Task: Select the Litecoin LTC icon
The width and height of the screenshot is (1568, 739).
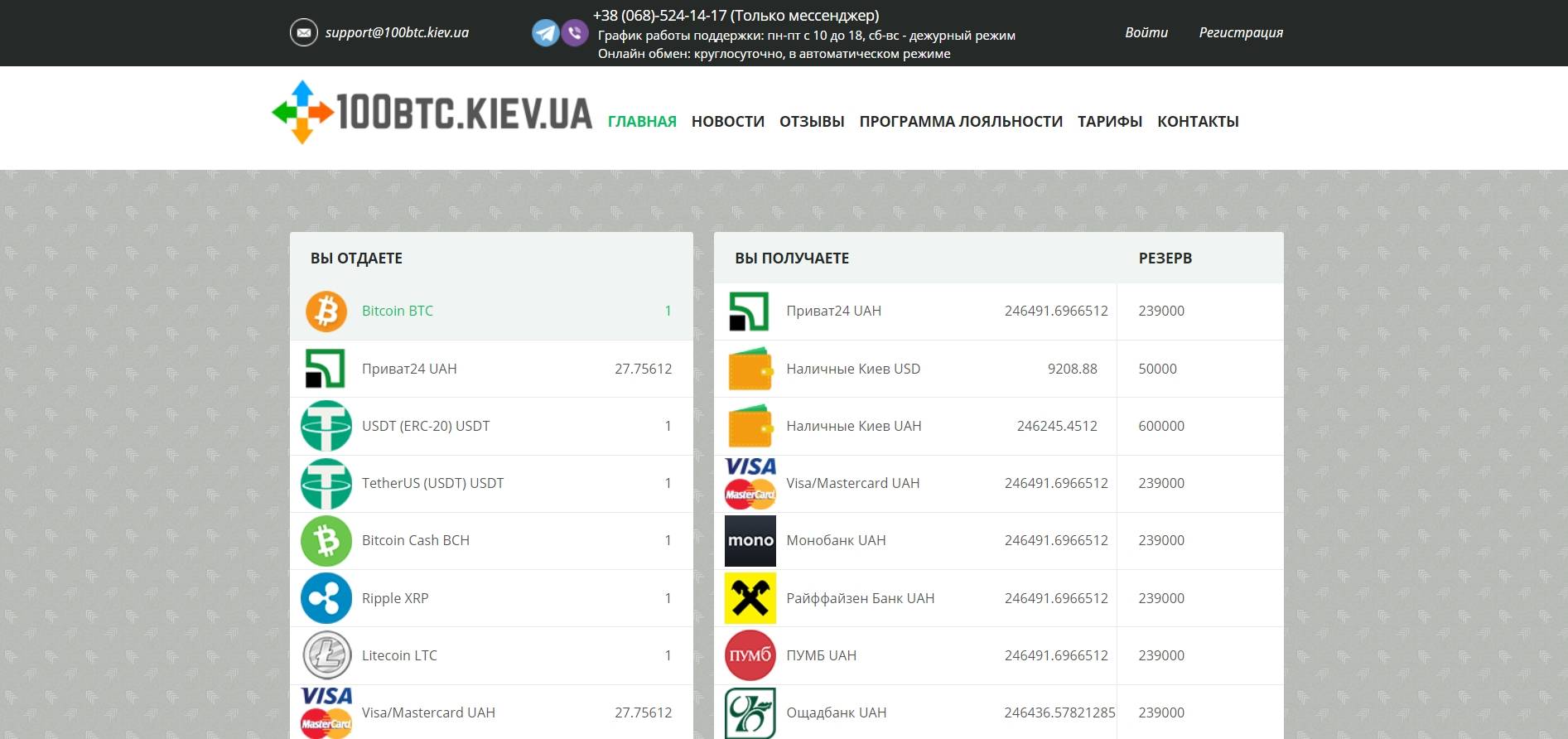Action: [x=326, y=655]
